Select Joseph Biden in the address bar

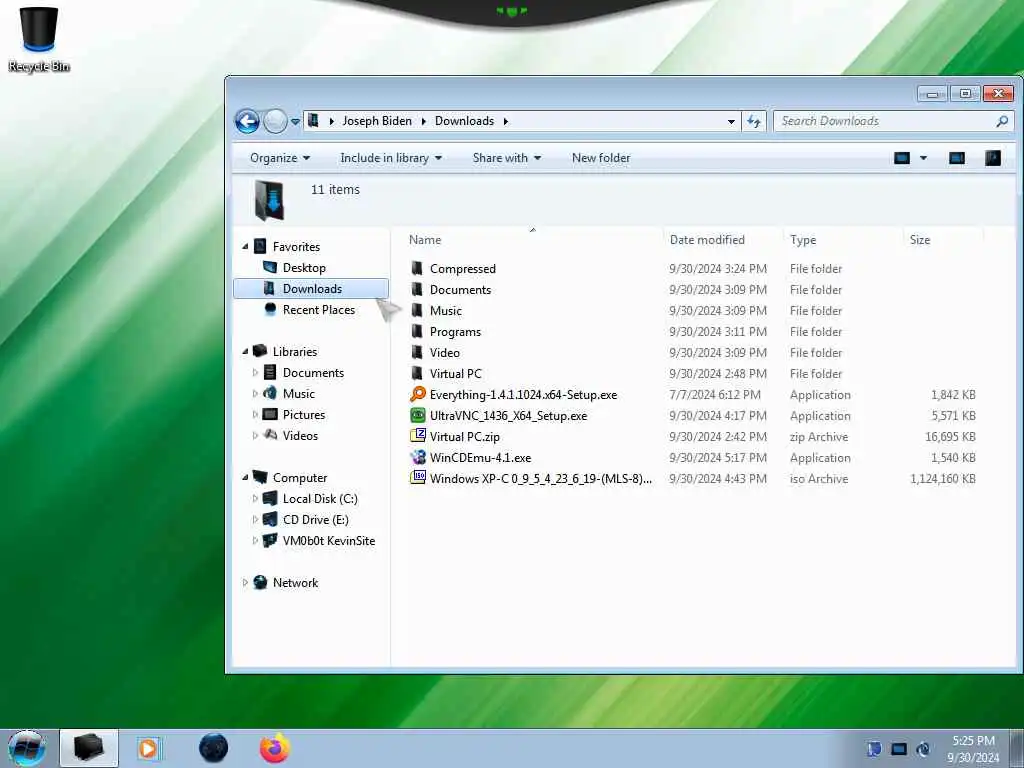pos(377,121)
